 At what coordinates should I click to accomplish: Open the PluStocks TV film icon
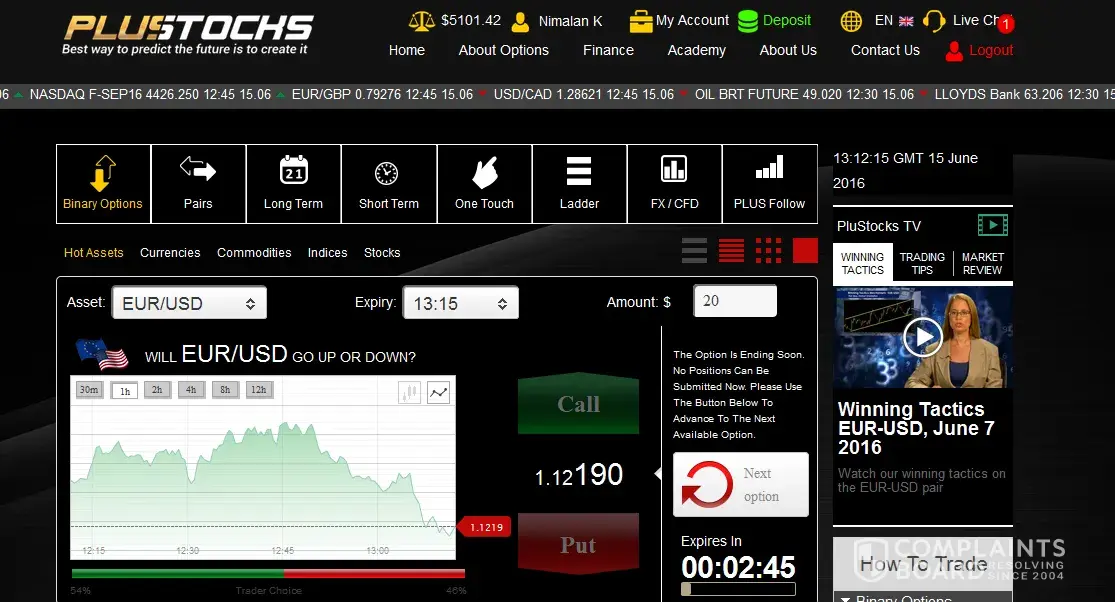(x=993, y=226)
